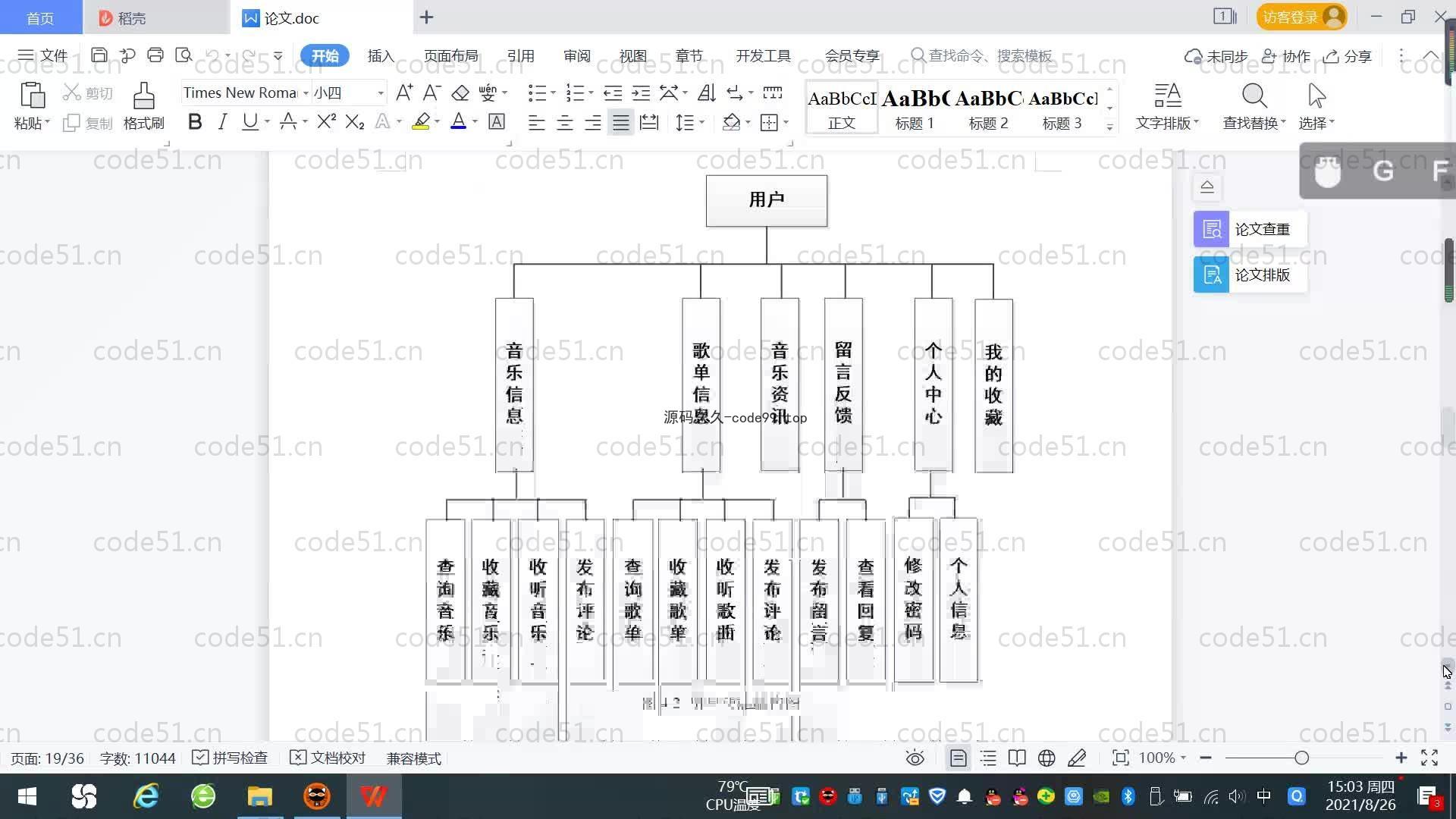The width and height of the screenshot is (1456, 819).
Task: Open Print Preview icon
Action: (184, 55)
